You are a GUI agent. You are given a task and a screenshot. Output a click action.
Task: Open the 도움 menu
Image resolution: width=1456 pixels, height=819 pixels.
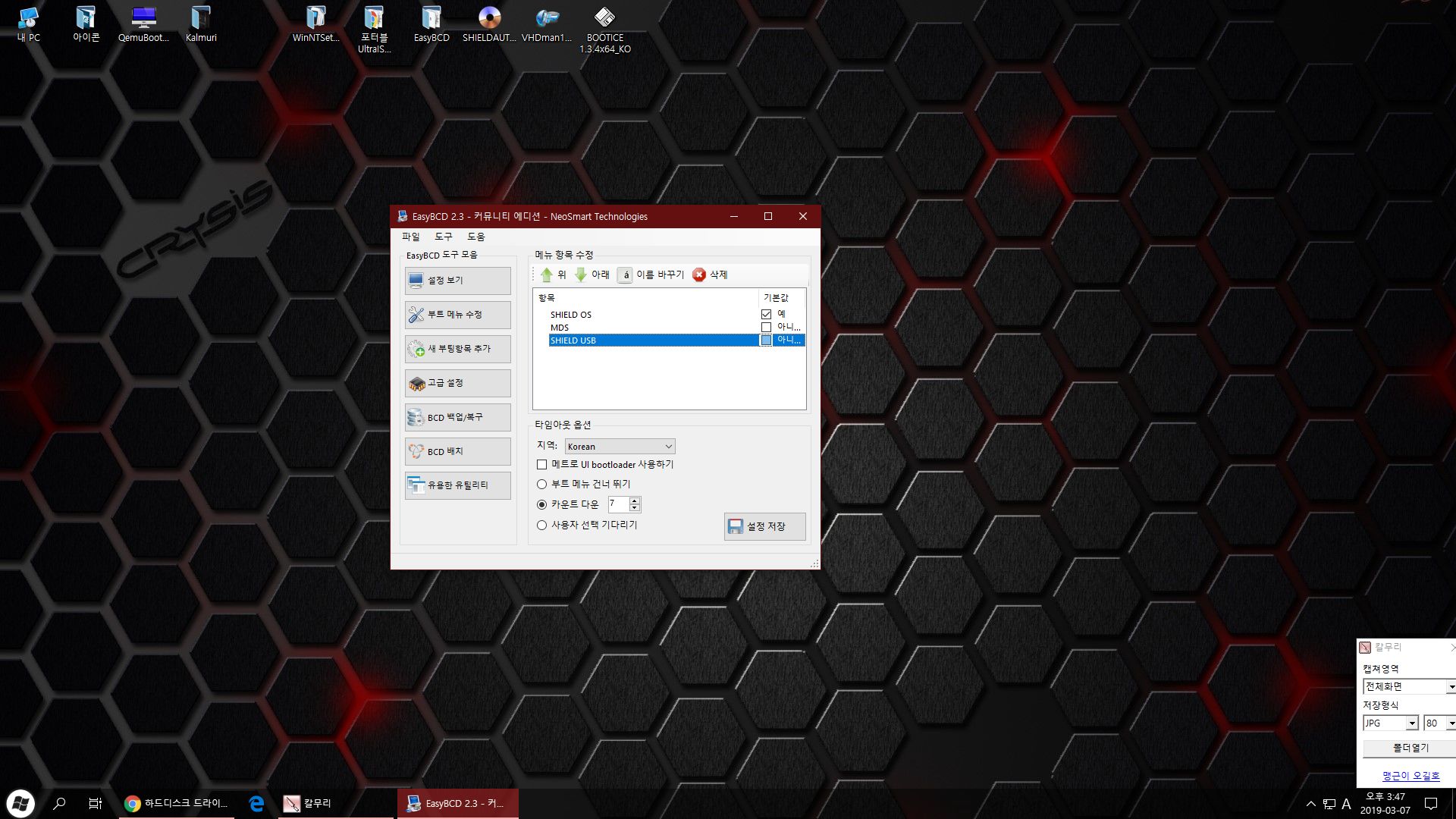click(x=475, y=237)
